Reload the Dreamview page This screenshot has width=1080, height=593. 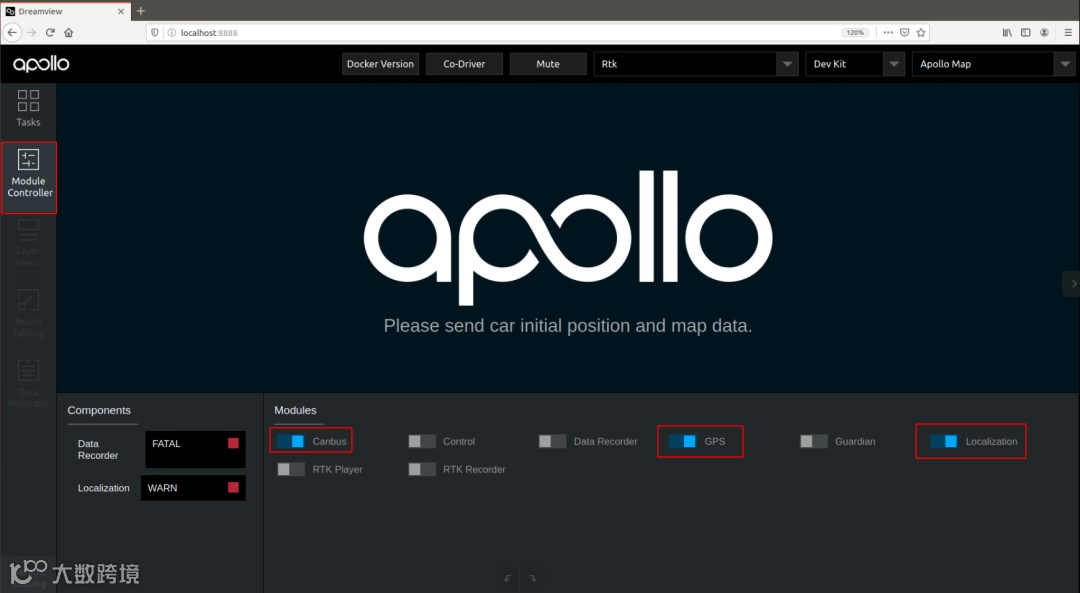(50, 32)
